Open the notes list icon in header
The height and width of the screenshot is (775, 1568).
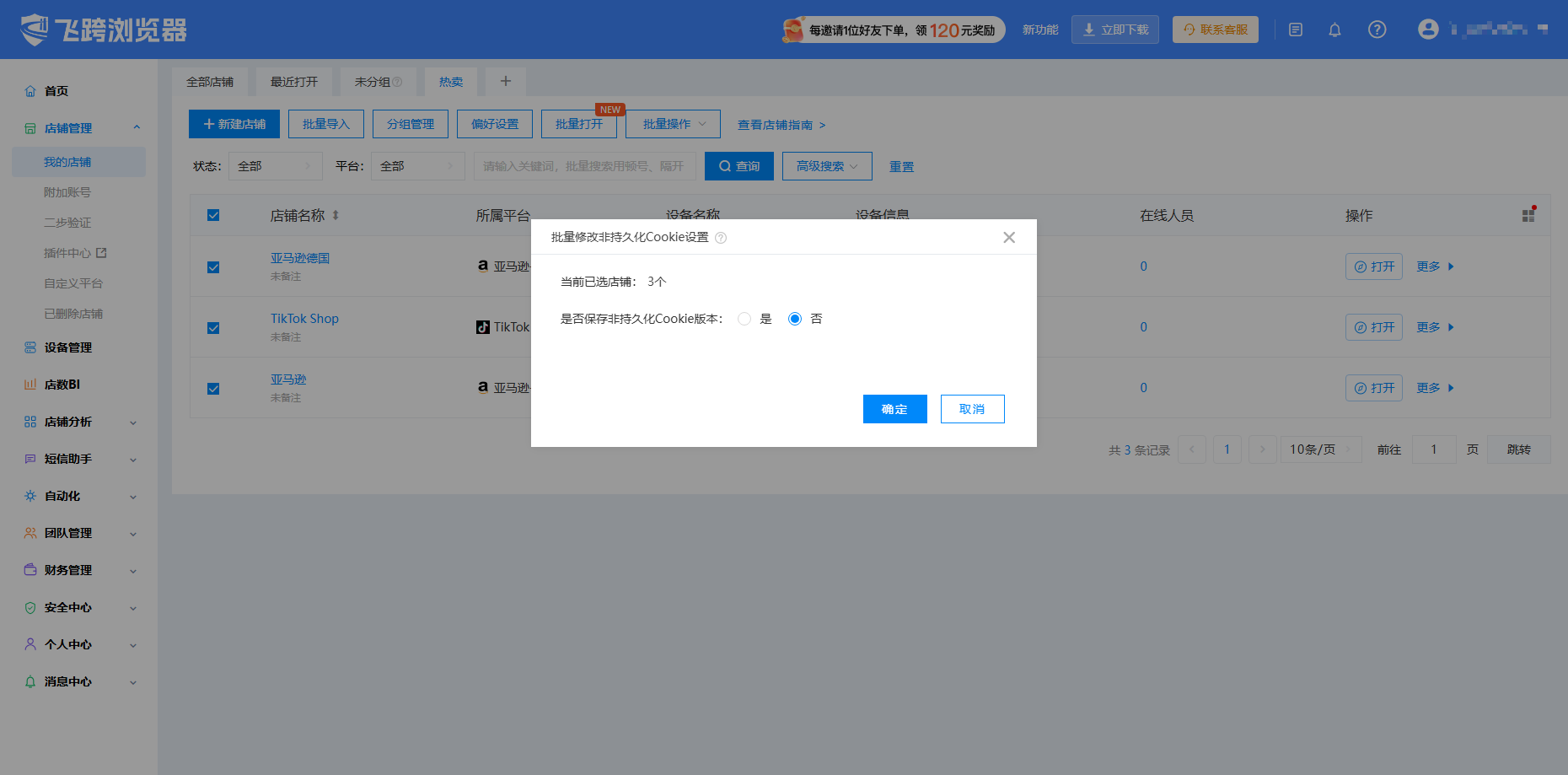[1296, 30]
